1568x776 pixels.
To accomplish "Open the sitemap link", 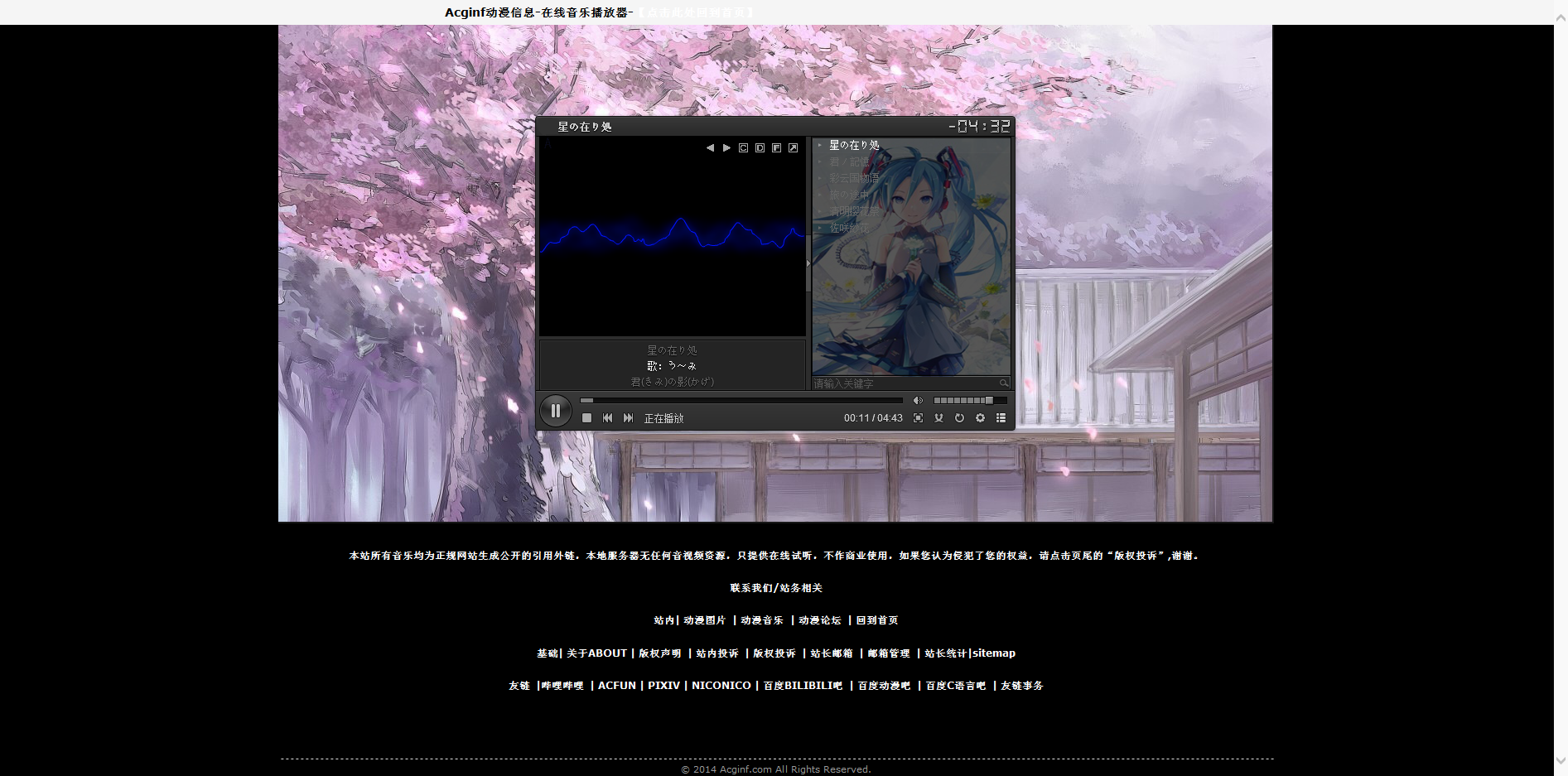I will coord(994,653).
